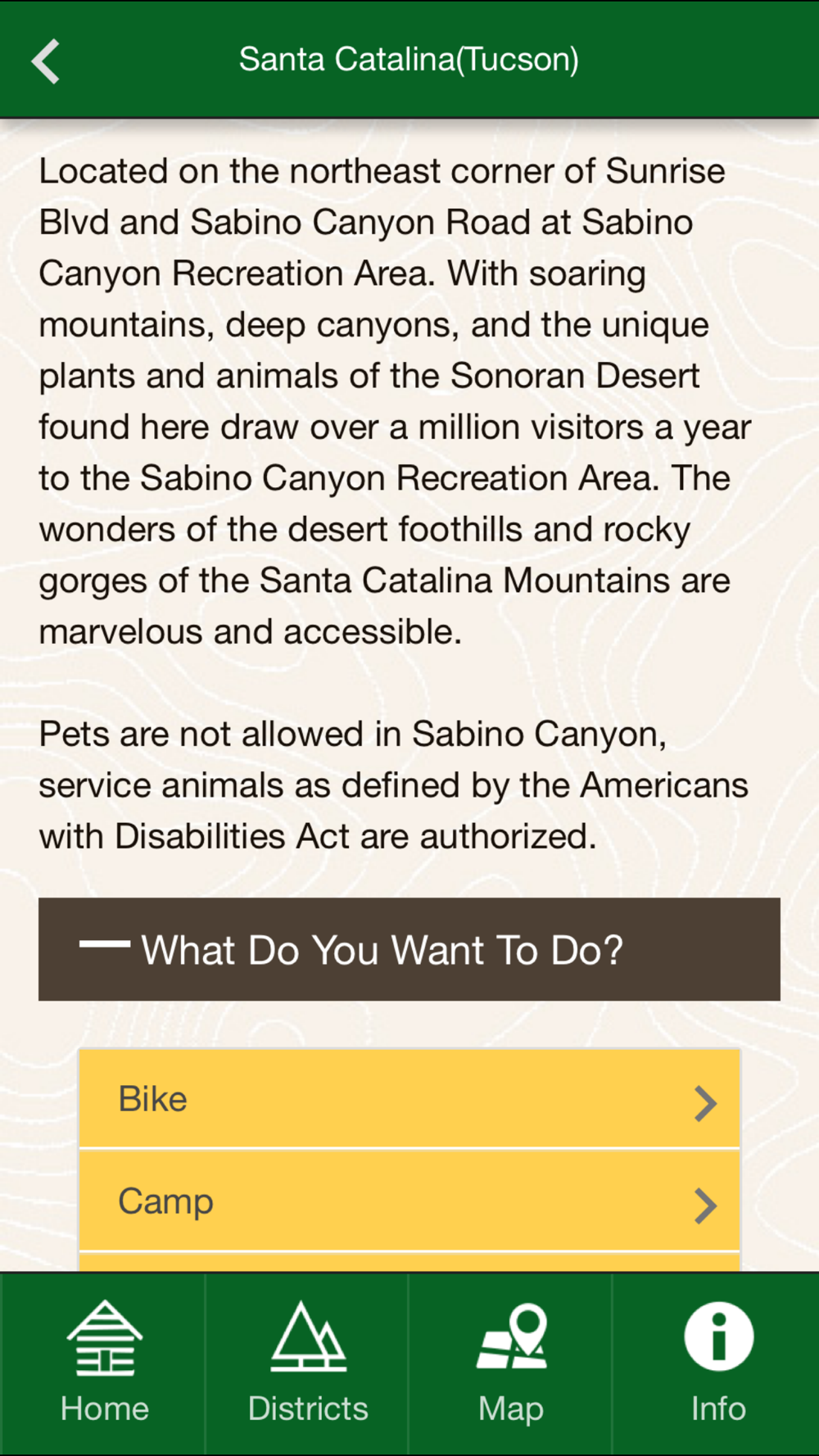Open the Camp activity label

tap(165, 1201)
